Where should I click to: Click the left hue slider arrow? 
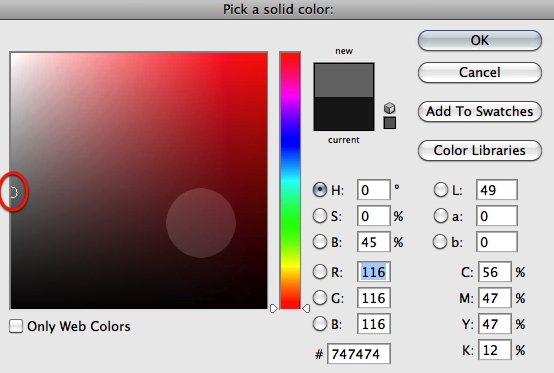pyautogui.click(x=273, y=308)
